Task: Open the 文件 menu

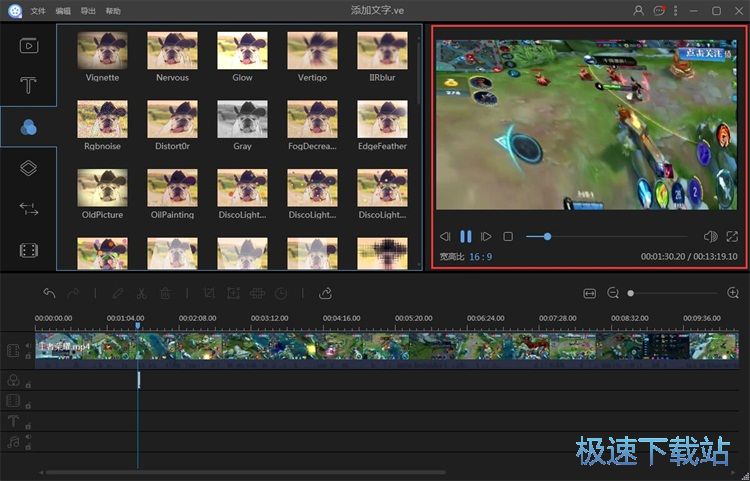Action: (38, 11)
